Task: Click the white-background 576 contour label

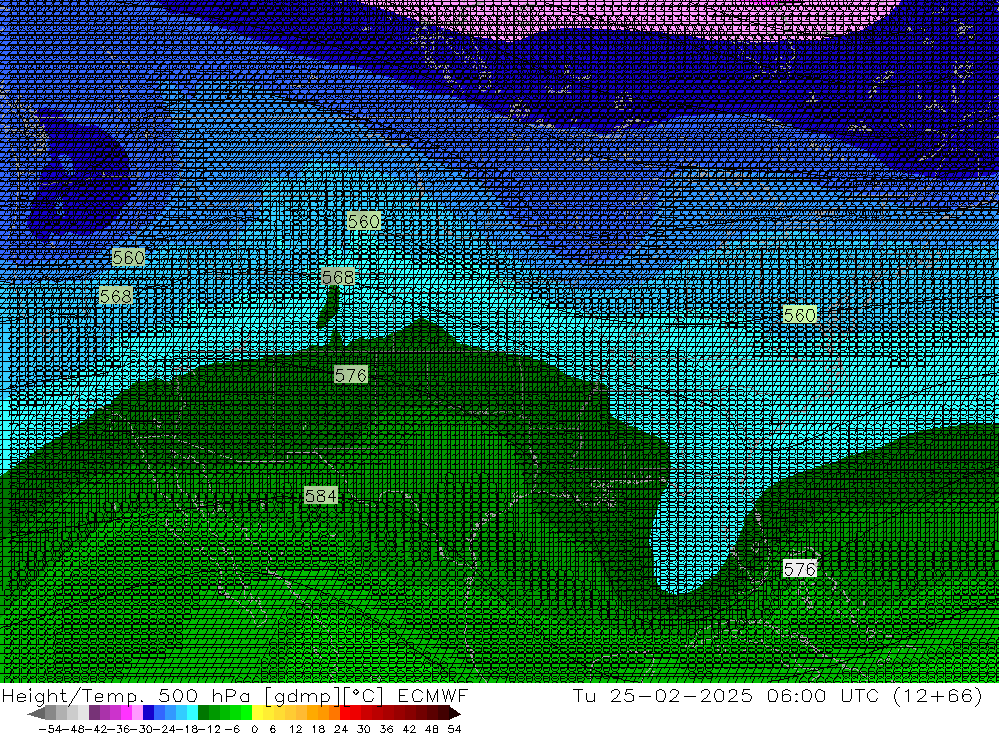Action: pos(800,568)
